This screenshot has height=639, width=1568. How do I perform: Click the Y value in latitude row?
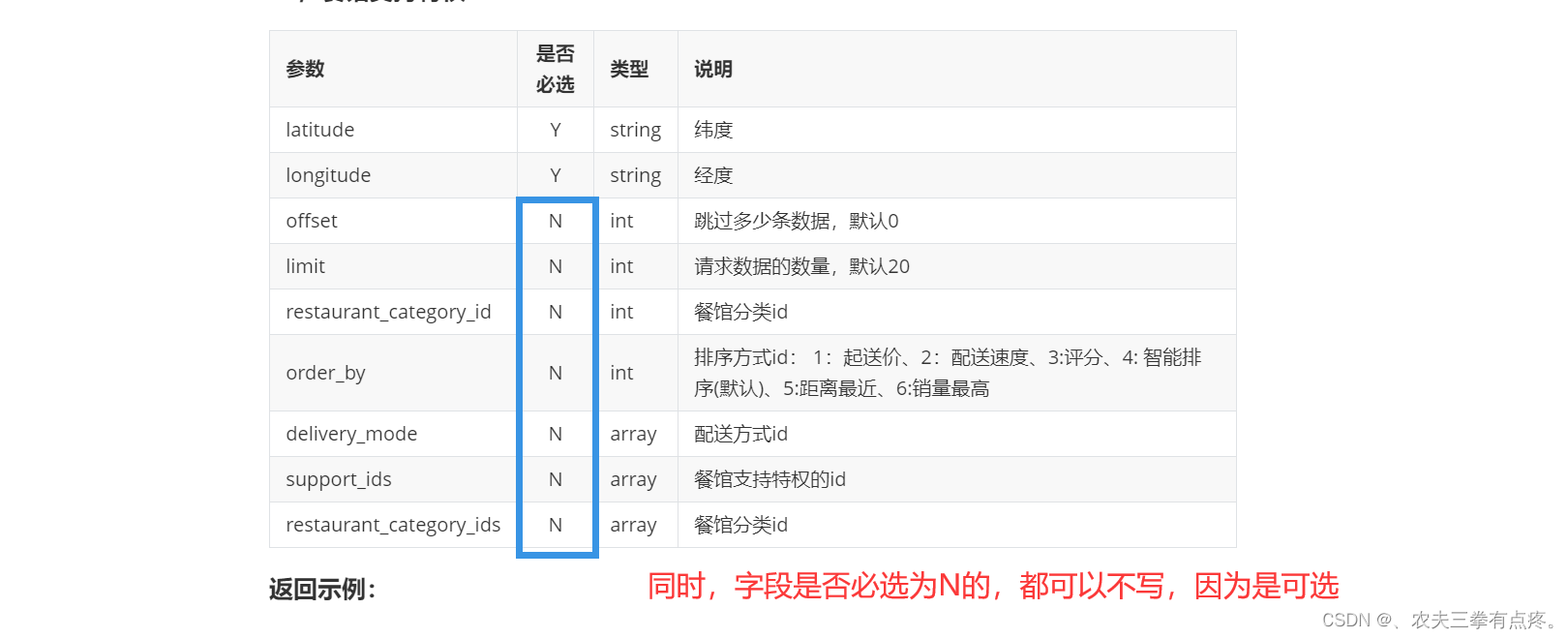coord(556,130)
